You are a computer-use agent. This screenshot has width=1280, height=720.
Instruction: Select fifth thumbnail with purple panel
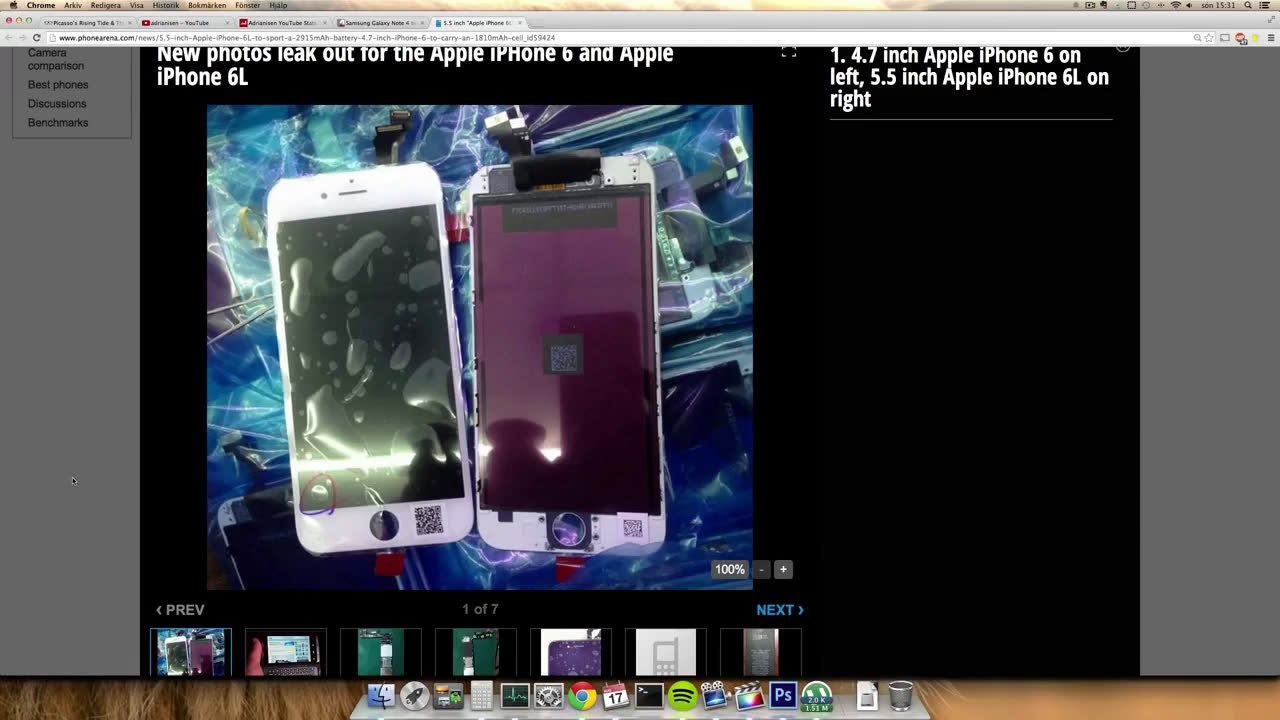(571, 652)
